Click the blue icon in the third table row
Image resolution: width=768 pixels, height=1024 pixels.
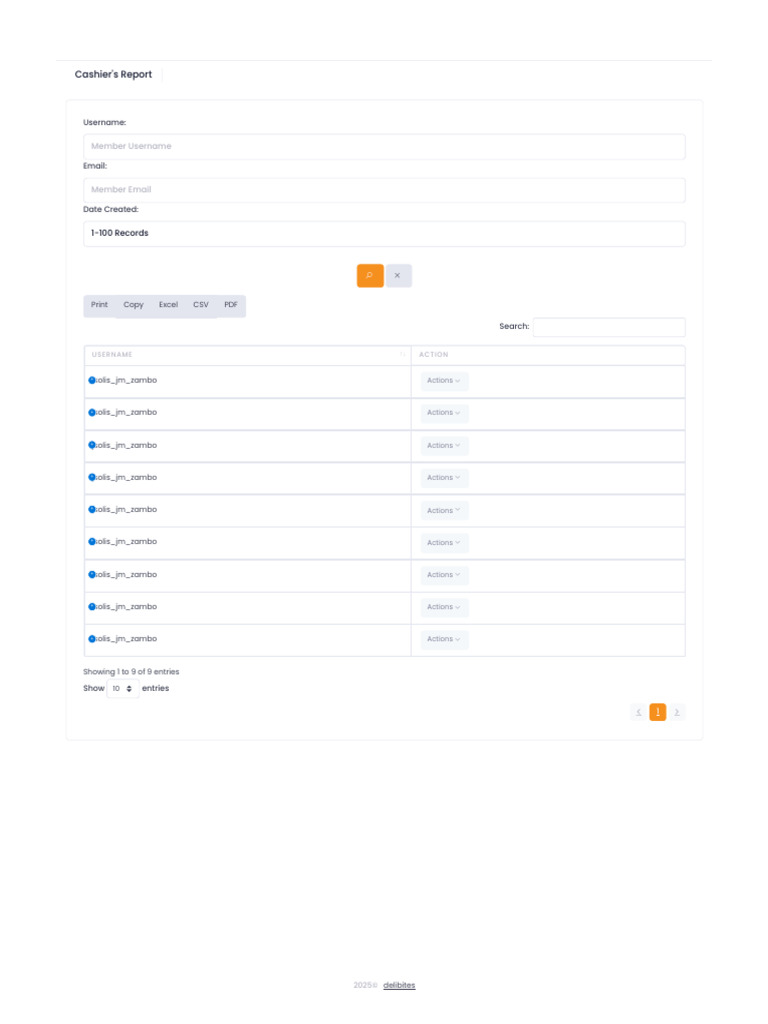92,445
